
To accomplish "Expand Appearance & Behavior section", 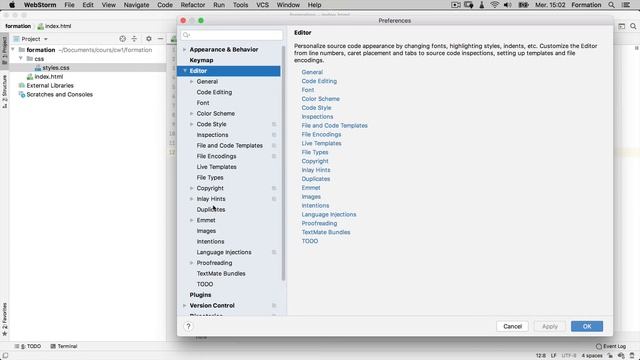I will 184,49.
